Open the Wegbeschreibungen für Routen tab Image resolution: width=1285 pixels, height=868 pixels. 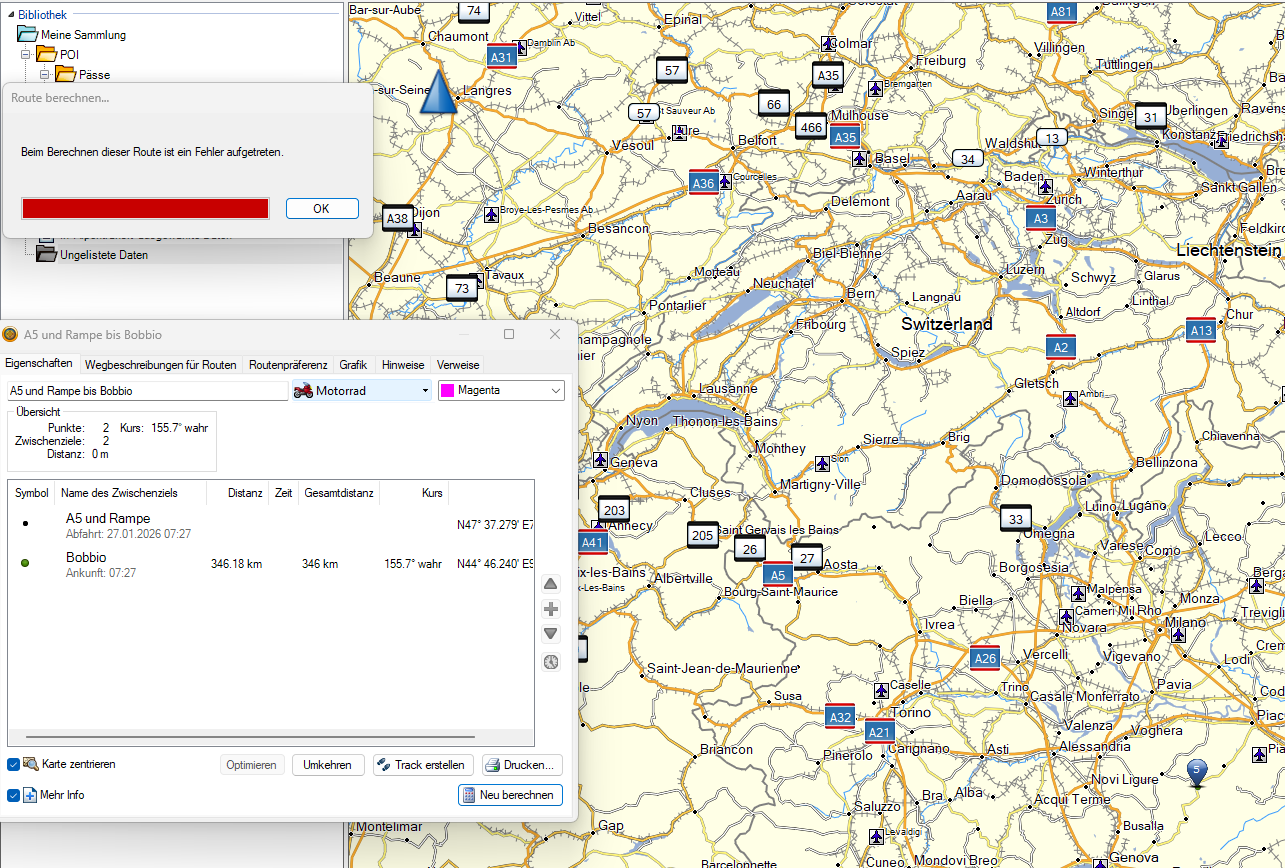(x=160, y=365)
